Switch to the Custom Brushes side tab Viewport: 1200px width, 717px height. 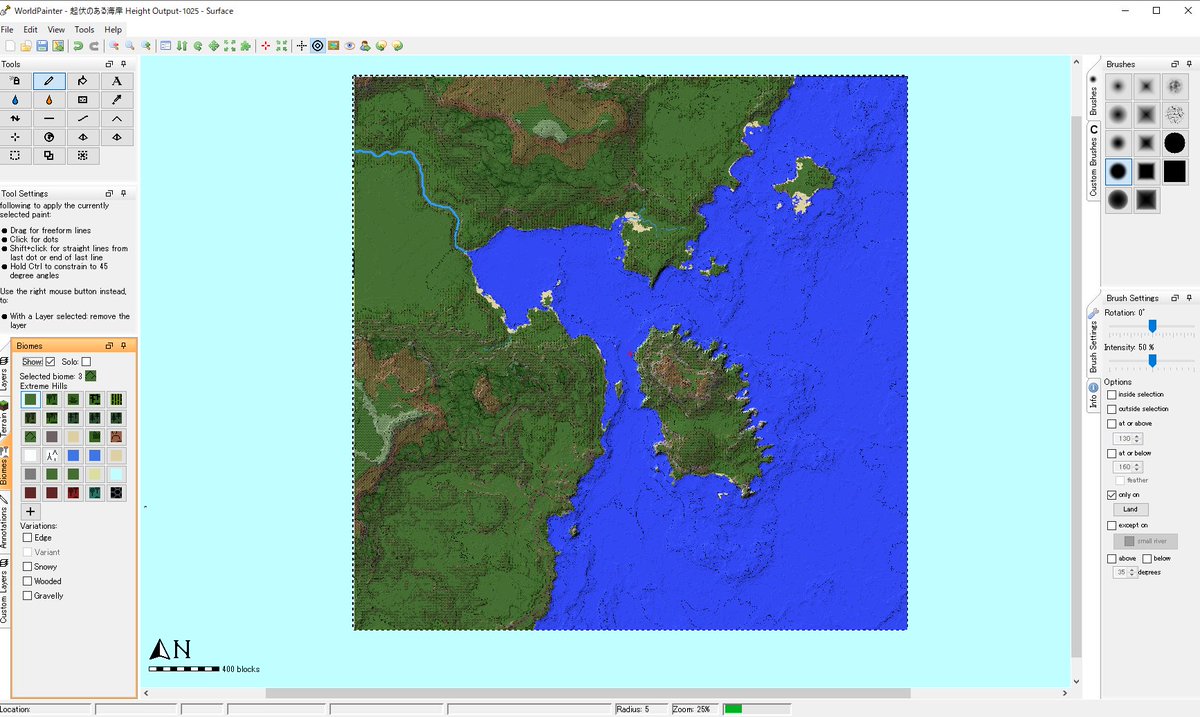point(1093,159)
